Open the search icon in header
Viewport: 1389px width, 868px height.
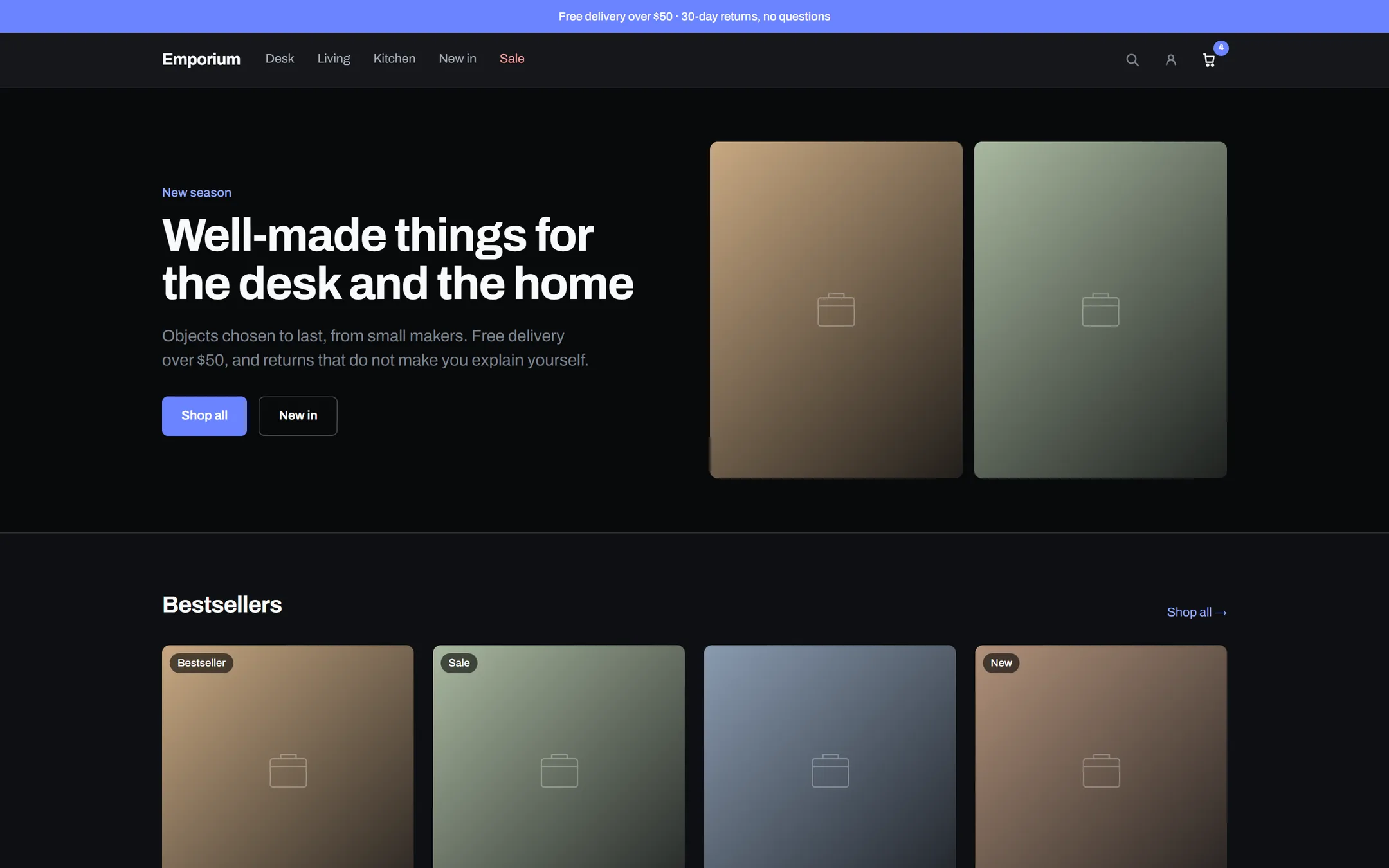coord(1132,60)
